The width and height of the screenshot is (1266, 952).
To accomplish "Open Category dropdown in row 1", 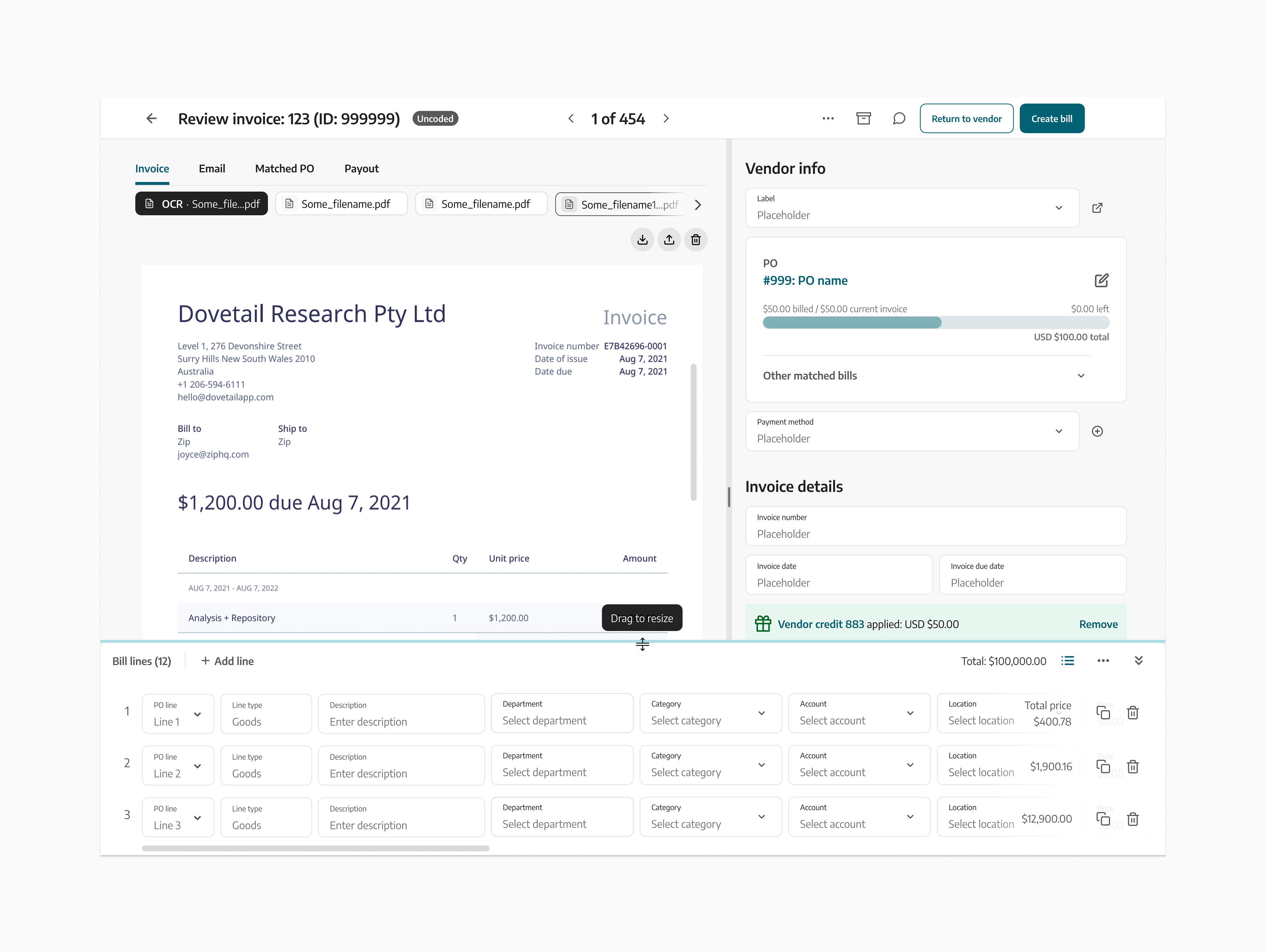I will tap(710, 713).
